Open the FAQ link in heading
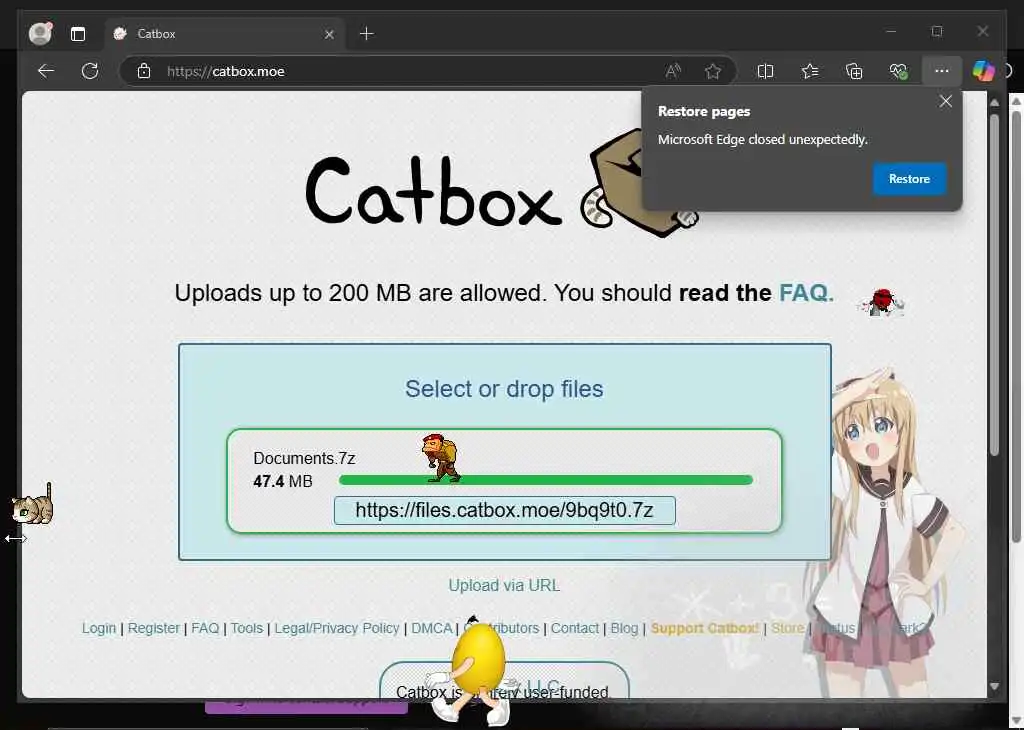The width and height of the screenshot is (1024, 730). pos(807,293)
